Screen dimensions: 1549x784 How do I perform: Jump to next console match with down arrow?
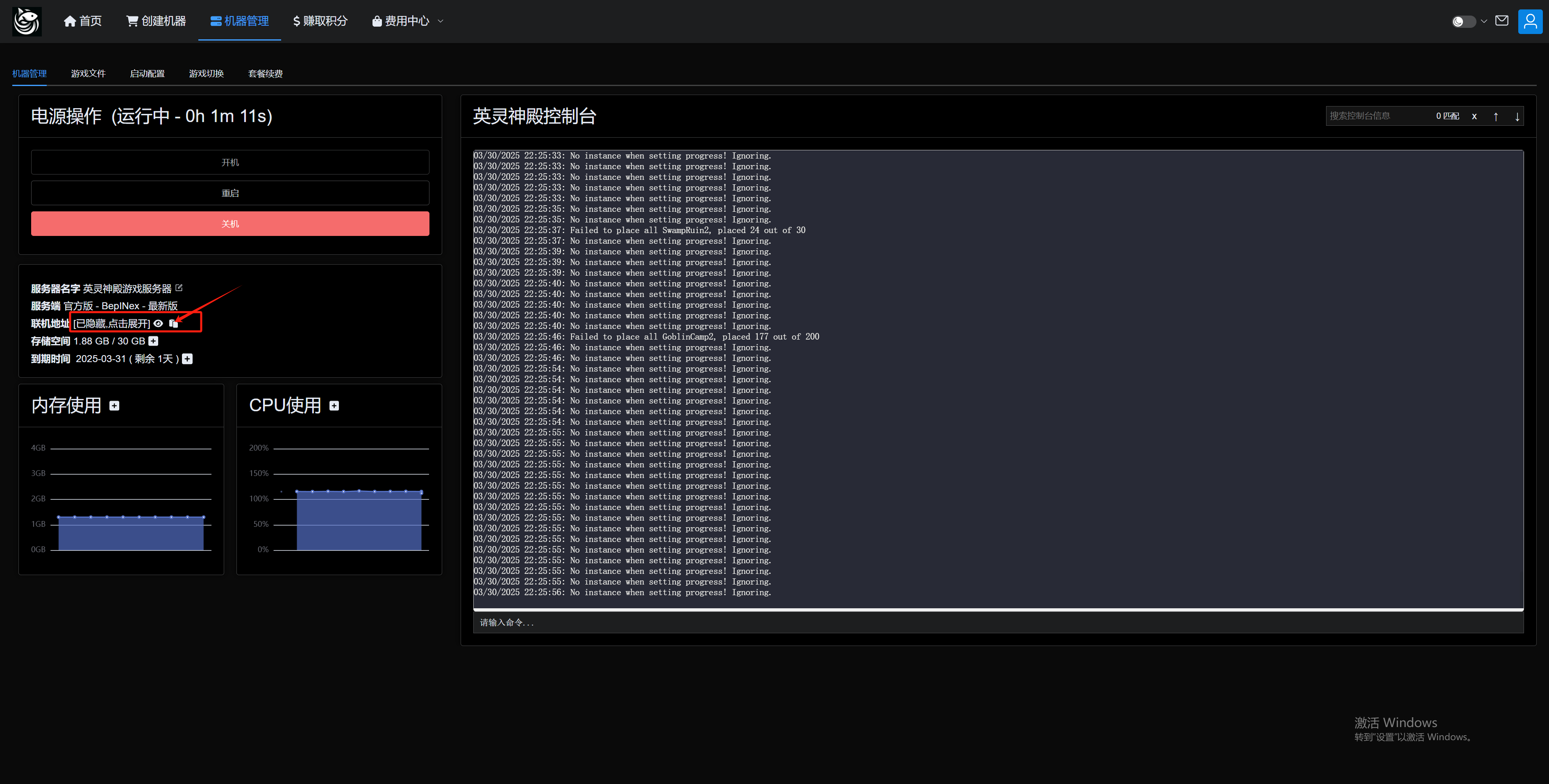1517,117
